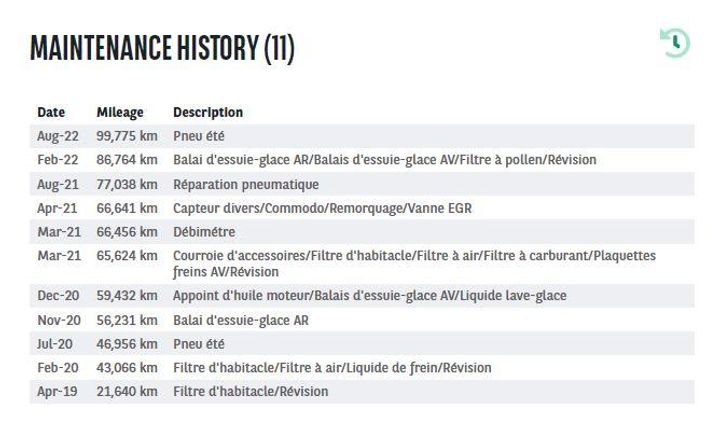Click the Débimétre row
This screenshot has height=427, width=720.
click(x=362, y=232)
